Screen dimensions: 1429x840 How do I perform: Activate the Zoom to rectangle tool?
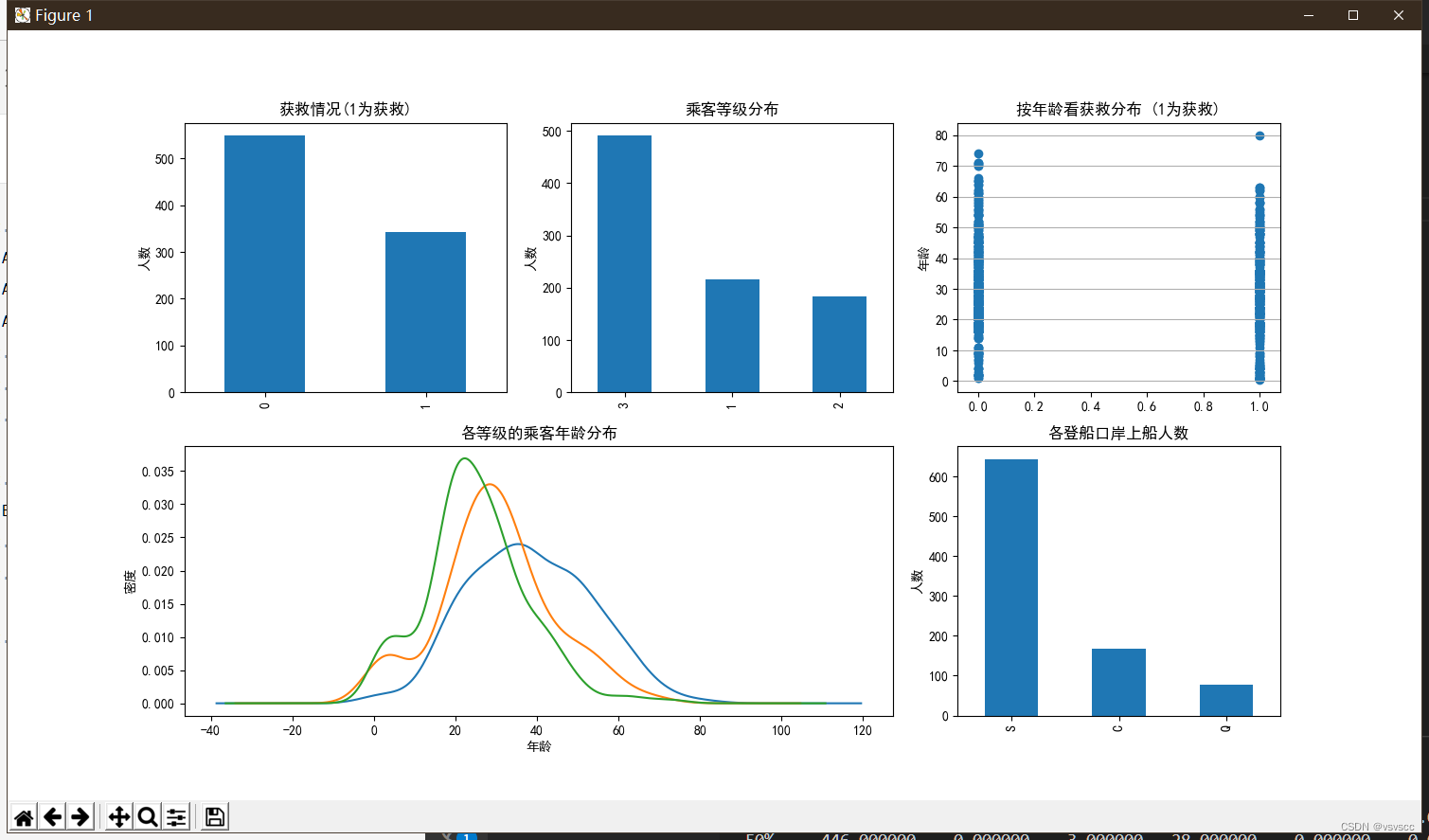tap(148, 816)
